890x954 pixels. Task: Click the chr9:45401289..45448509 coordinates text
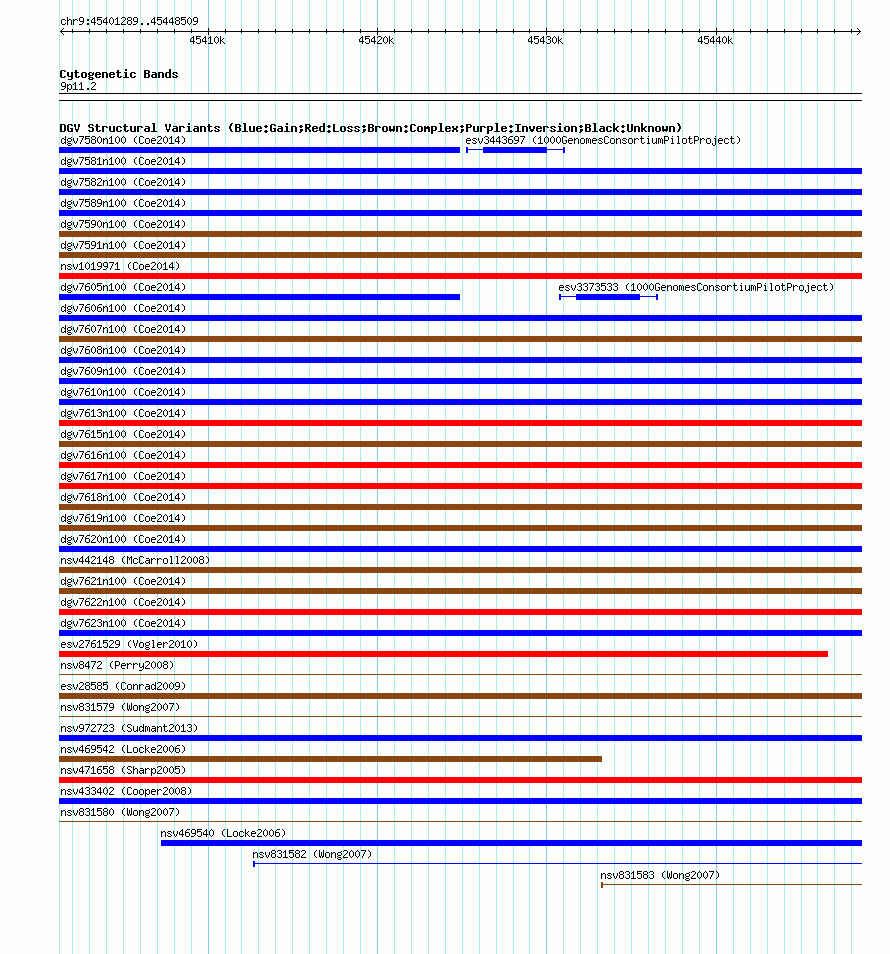coord(129,21)
